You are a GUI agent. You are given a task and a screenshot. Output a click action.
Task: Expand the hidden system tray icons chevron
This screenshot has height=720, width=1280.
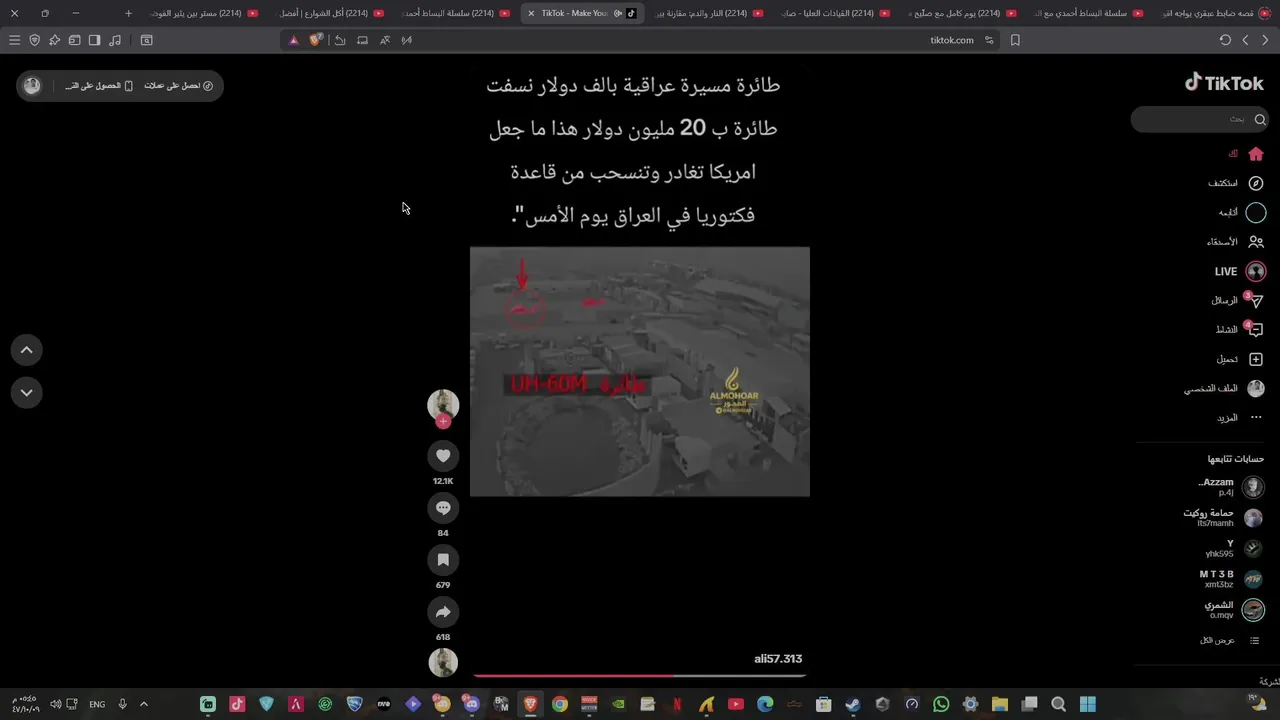coord(143,704)
